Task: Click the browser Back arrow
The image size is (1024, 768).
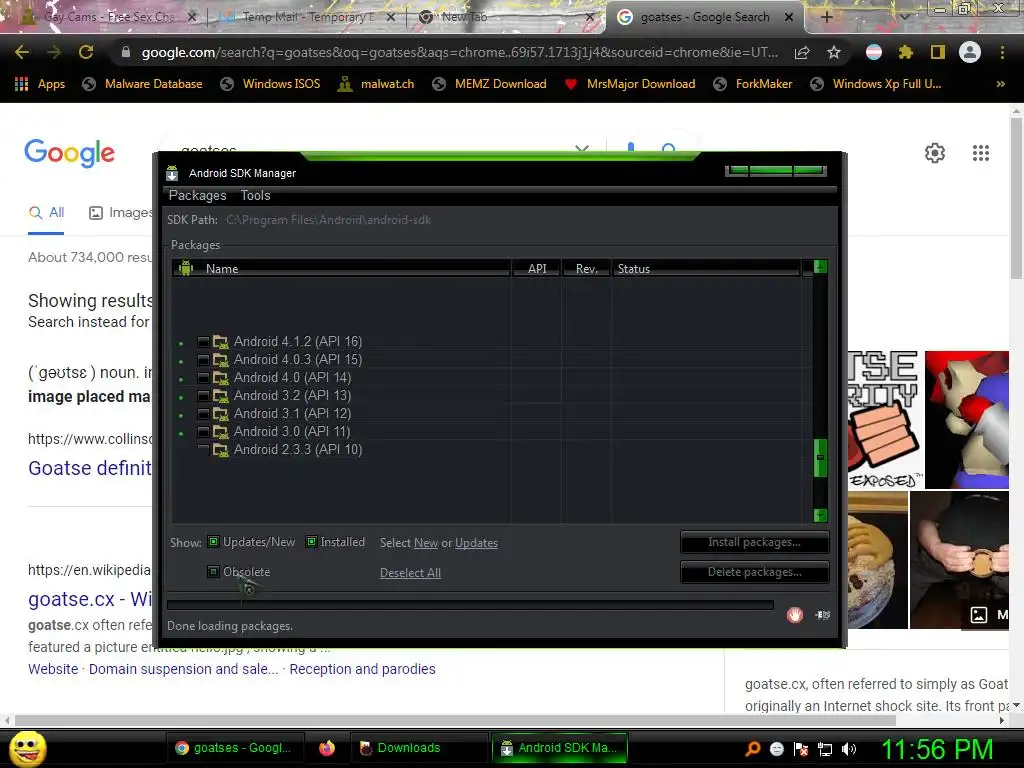Action: 22,52
